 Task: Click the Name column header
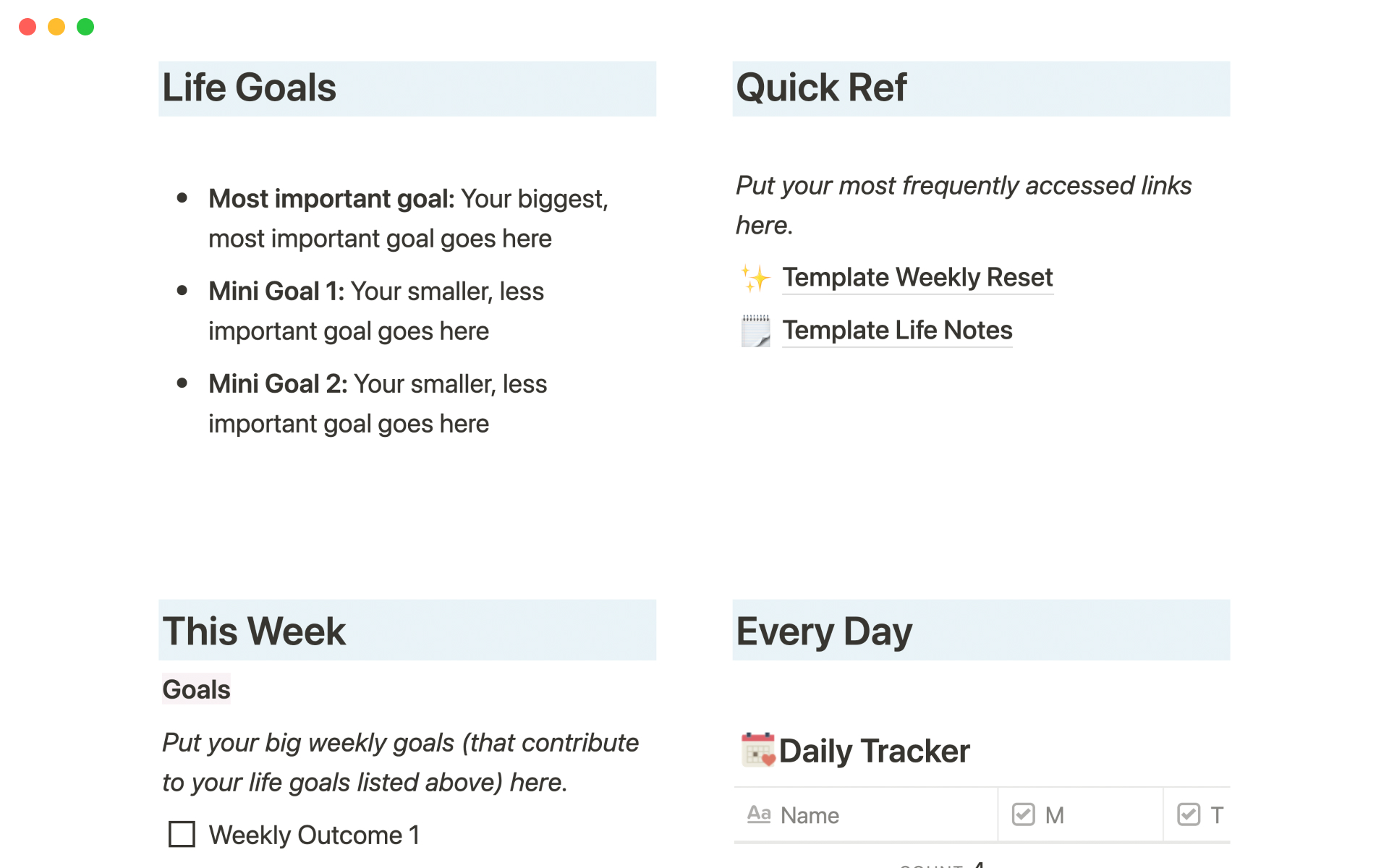(x=810, y=815)
